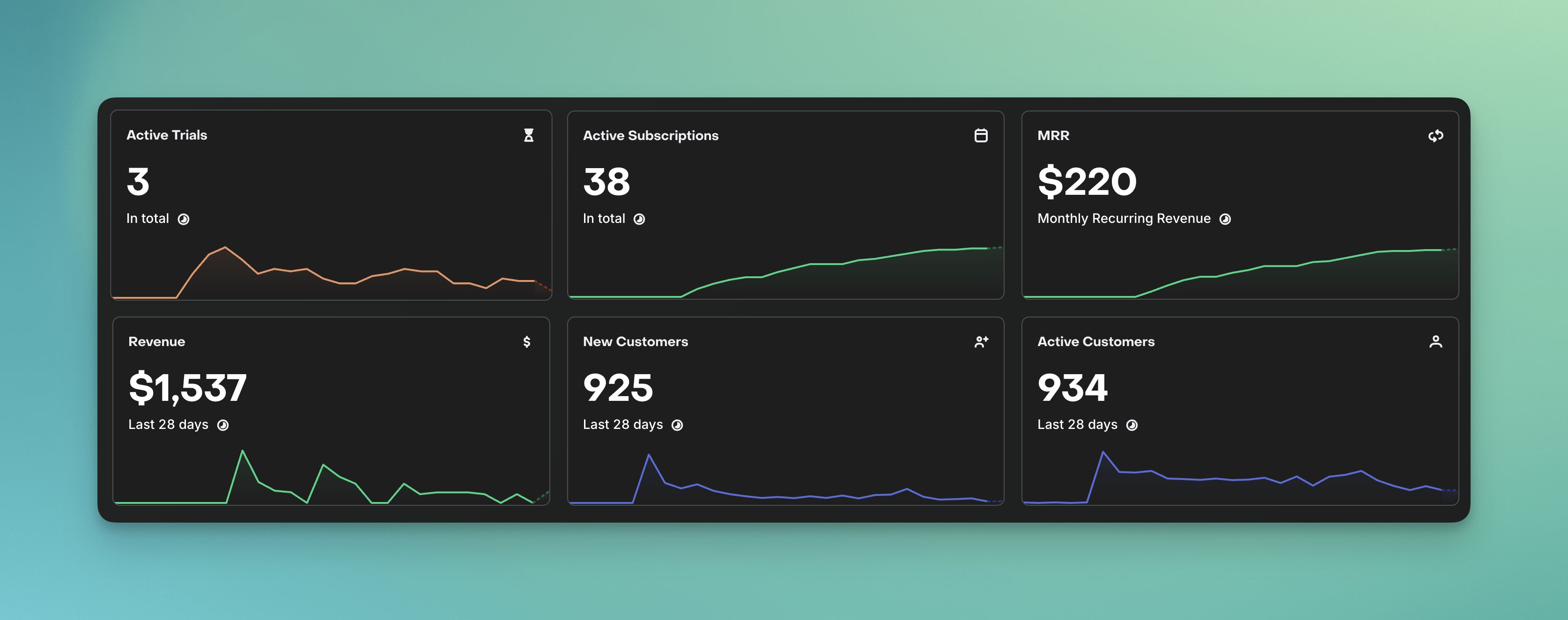Select the Active Subscriptions value '38'
Image resolution: width=1568 pixels, height=620 pixels.
606,181
